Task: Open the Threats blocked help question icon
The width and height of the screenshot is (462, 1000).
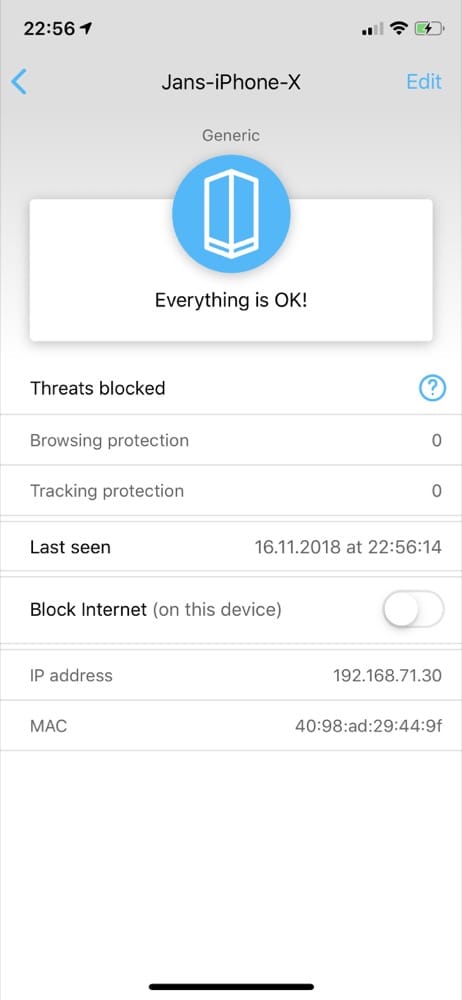Action: pyautogui.click(x=432, y=388)
